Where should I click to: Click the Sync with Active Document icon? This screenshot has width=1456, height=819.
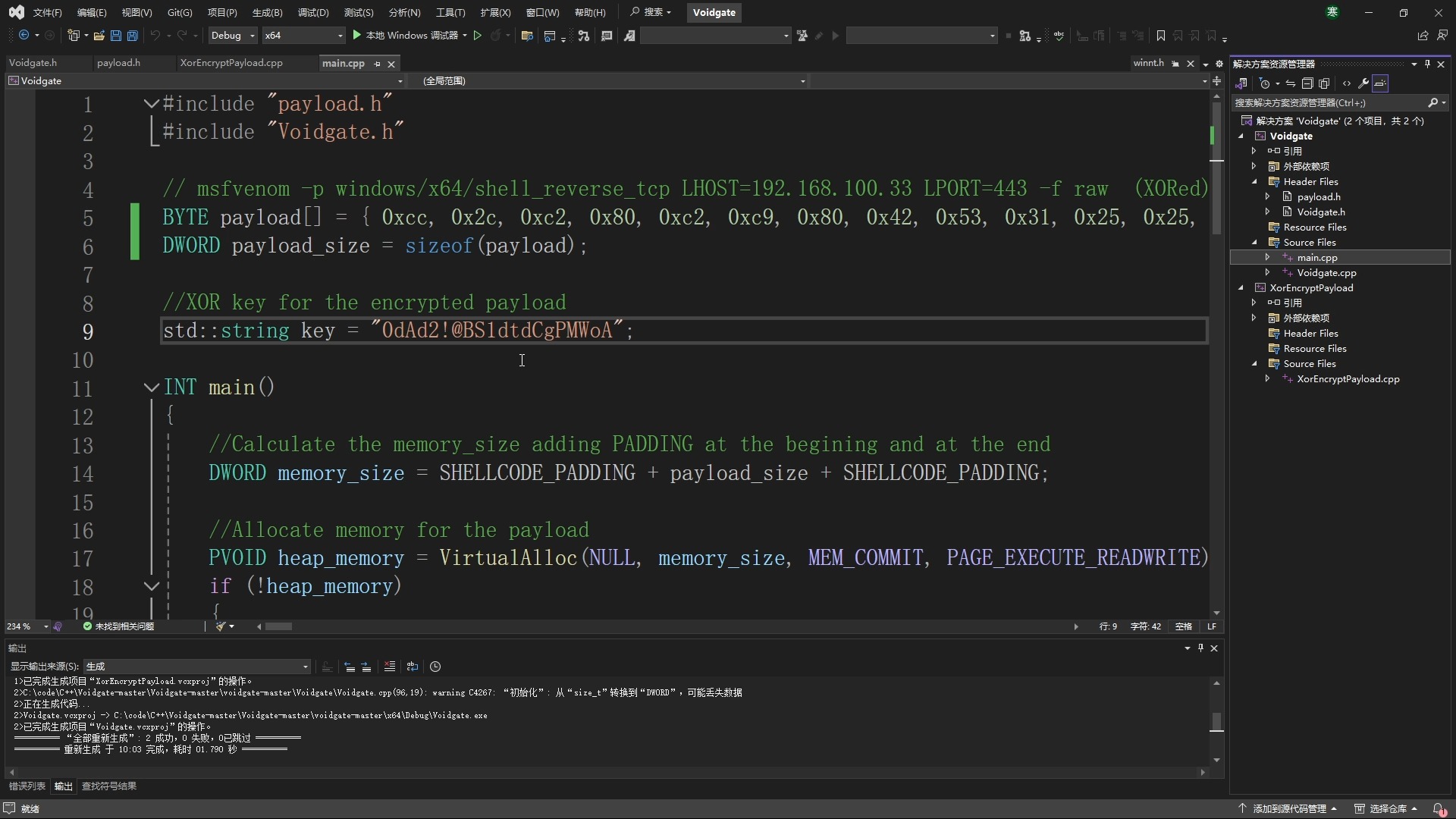point(1290,83)
